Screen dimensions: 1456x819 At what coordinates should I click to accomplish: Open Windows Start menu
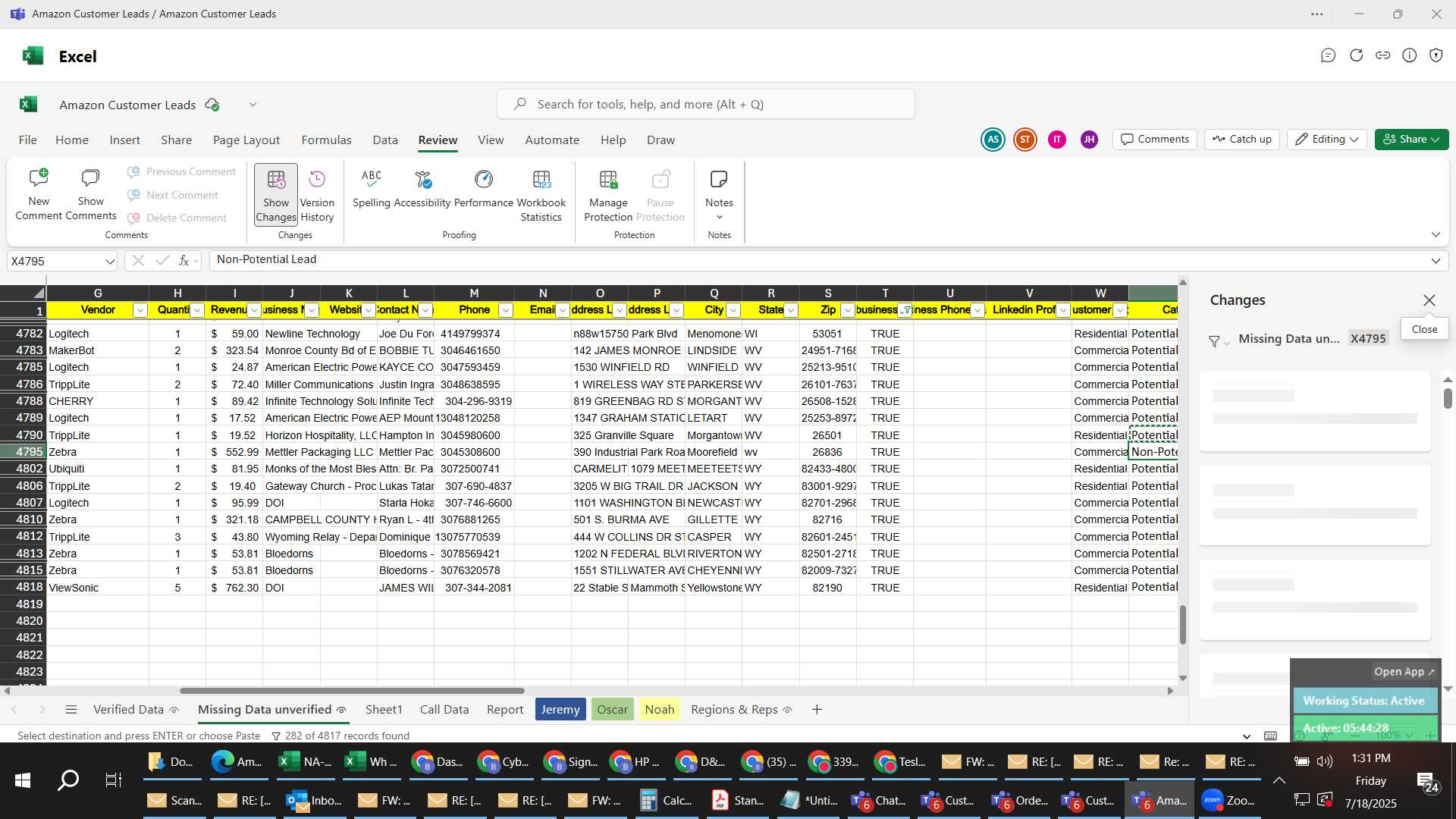click(23, 780)
